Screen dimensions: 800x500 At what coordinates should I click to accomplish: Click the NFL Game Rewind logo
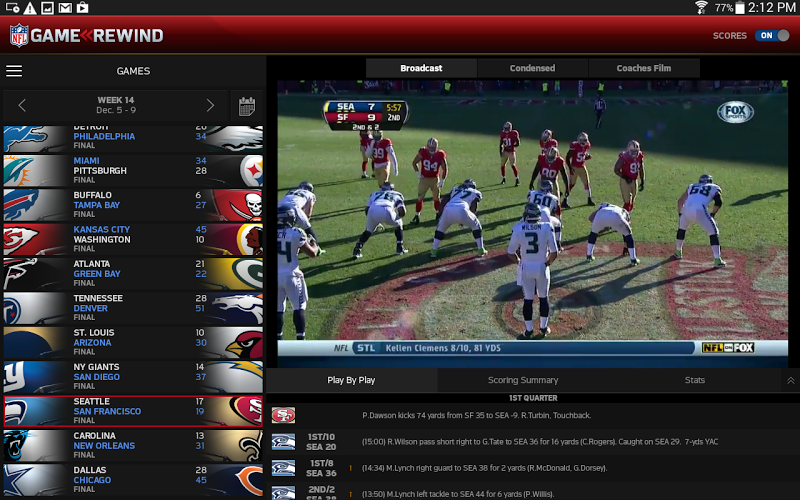tap(87, 35)
